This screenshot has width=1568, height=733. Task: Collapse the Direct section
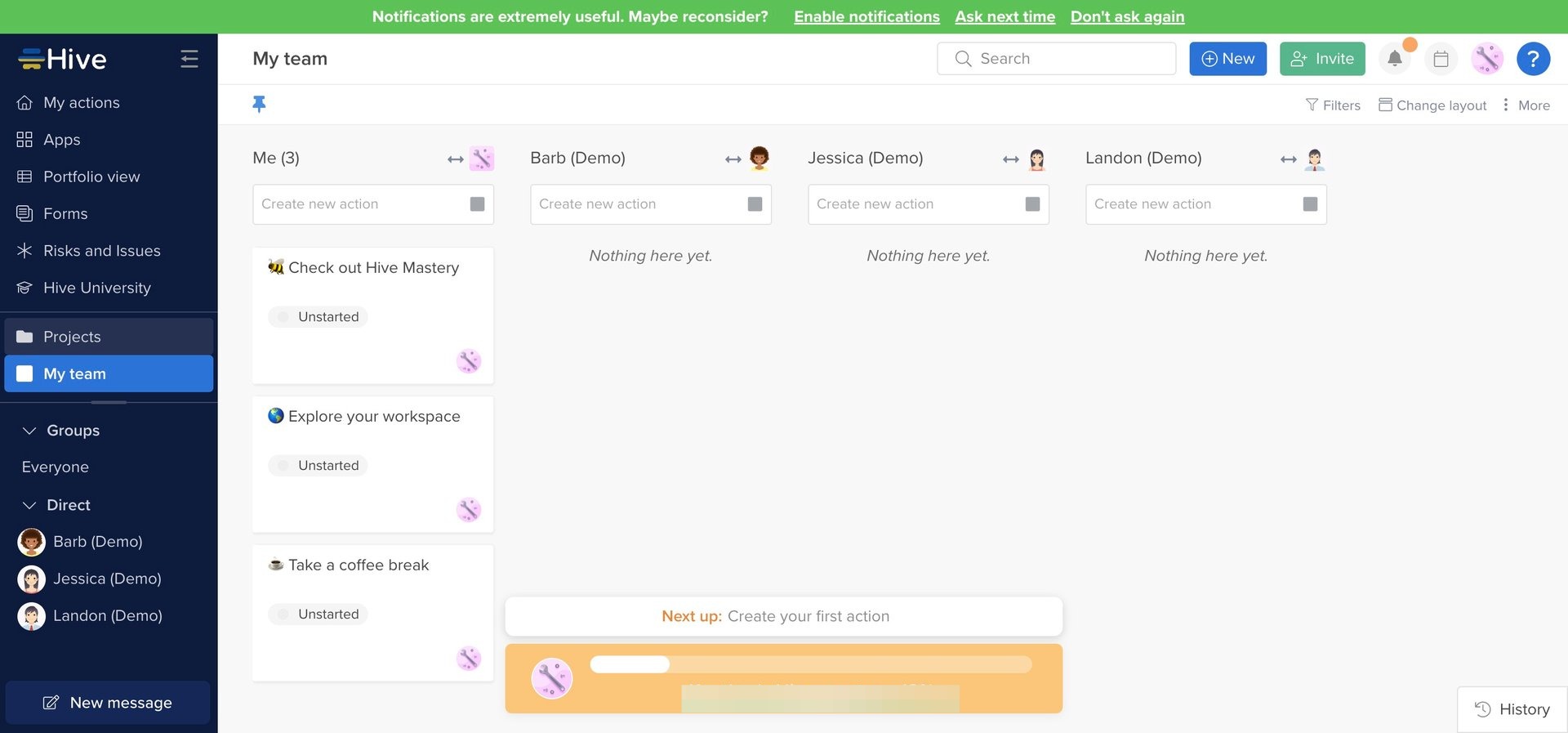[29, 505]
